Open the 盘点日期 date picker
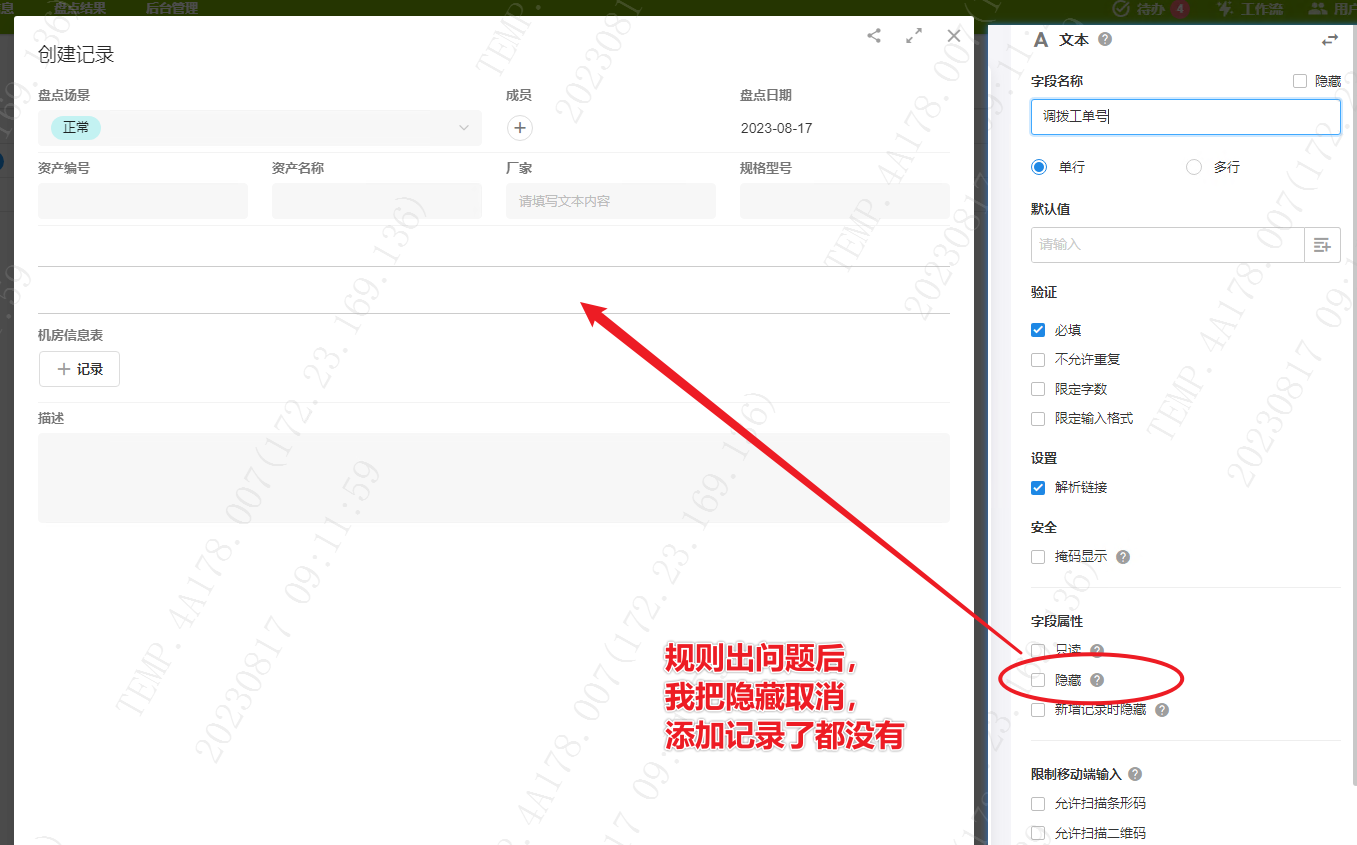This screenshot has height=845, width=1357. pos(842,128)
